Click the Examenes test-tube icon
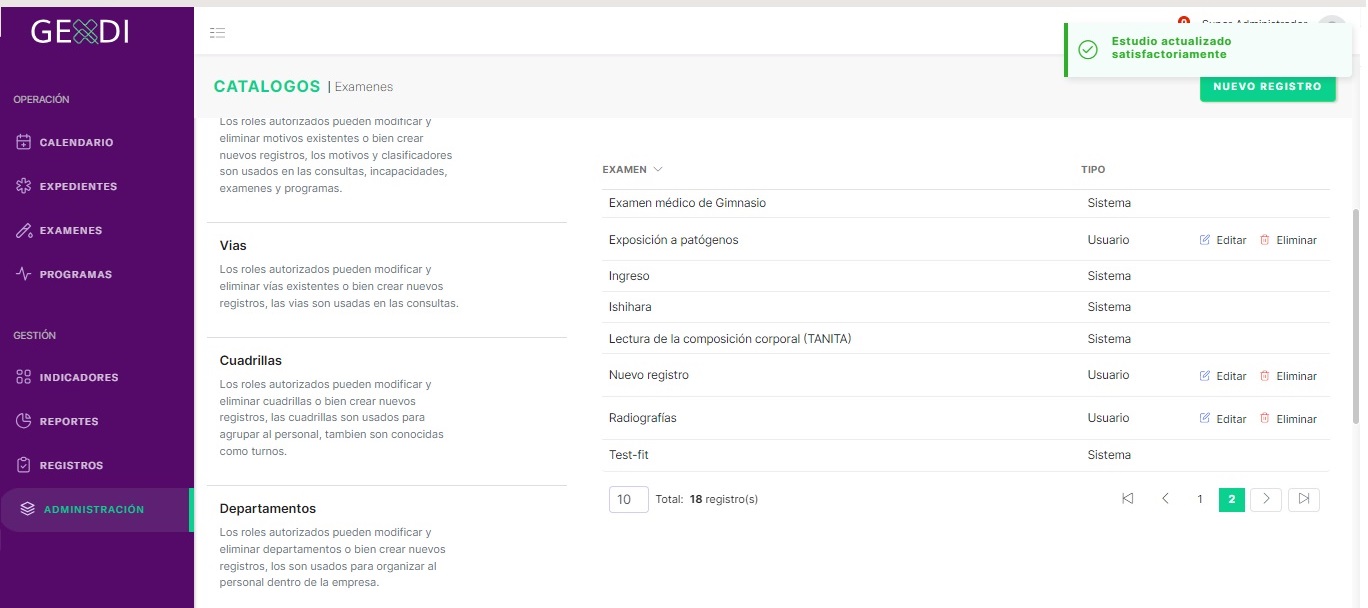Viewport: 1368px width, 608px height. [25, 230]
